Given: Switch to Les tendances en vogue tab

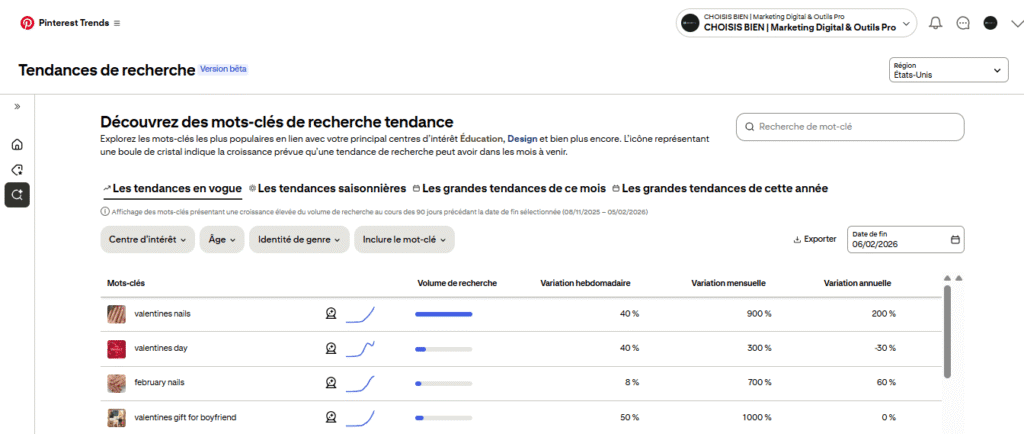Looking at the screenshot, I should click(173, 189).
